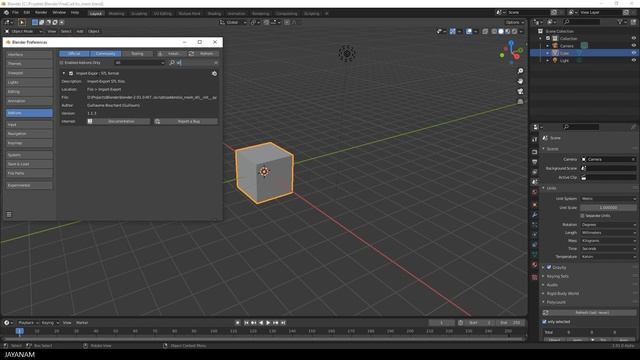Toggle camera view icon in viewport
This screenshot has width=640, height=360.
520,91
